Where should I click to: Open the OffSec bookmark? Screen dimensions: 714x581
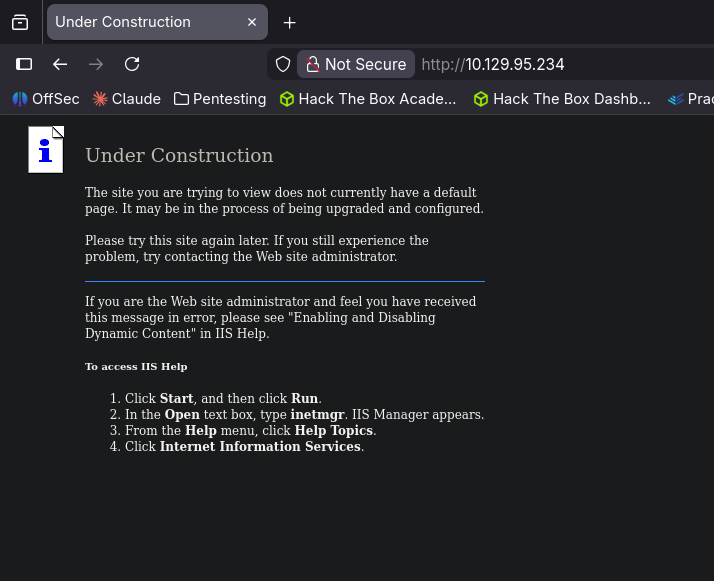click(46, 99)
